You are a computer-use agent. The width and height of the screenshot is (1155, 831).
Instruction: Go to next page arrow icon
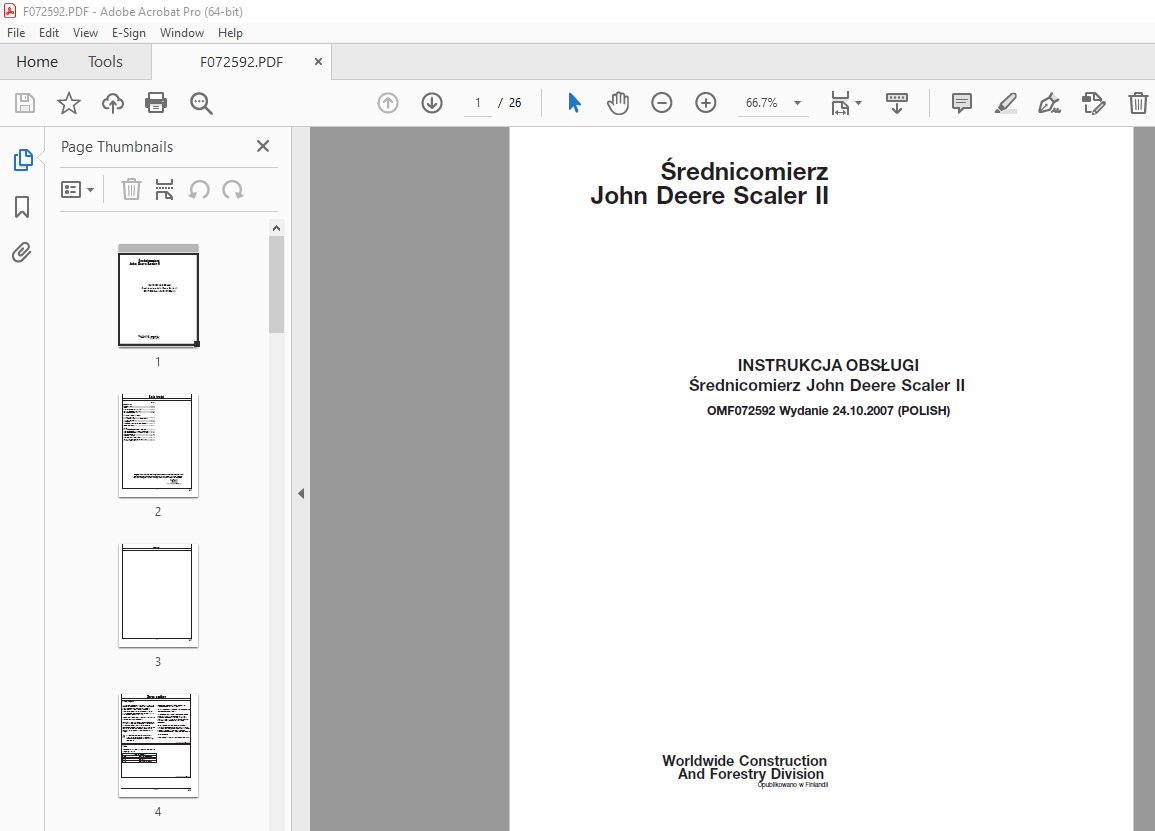432,103
